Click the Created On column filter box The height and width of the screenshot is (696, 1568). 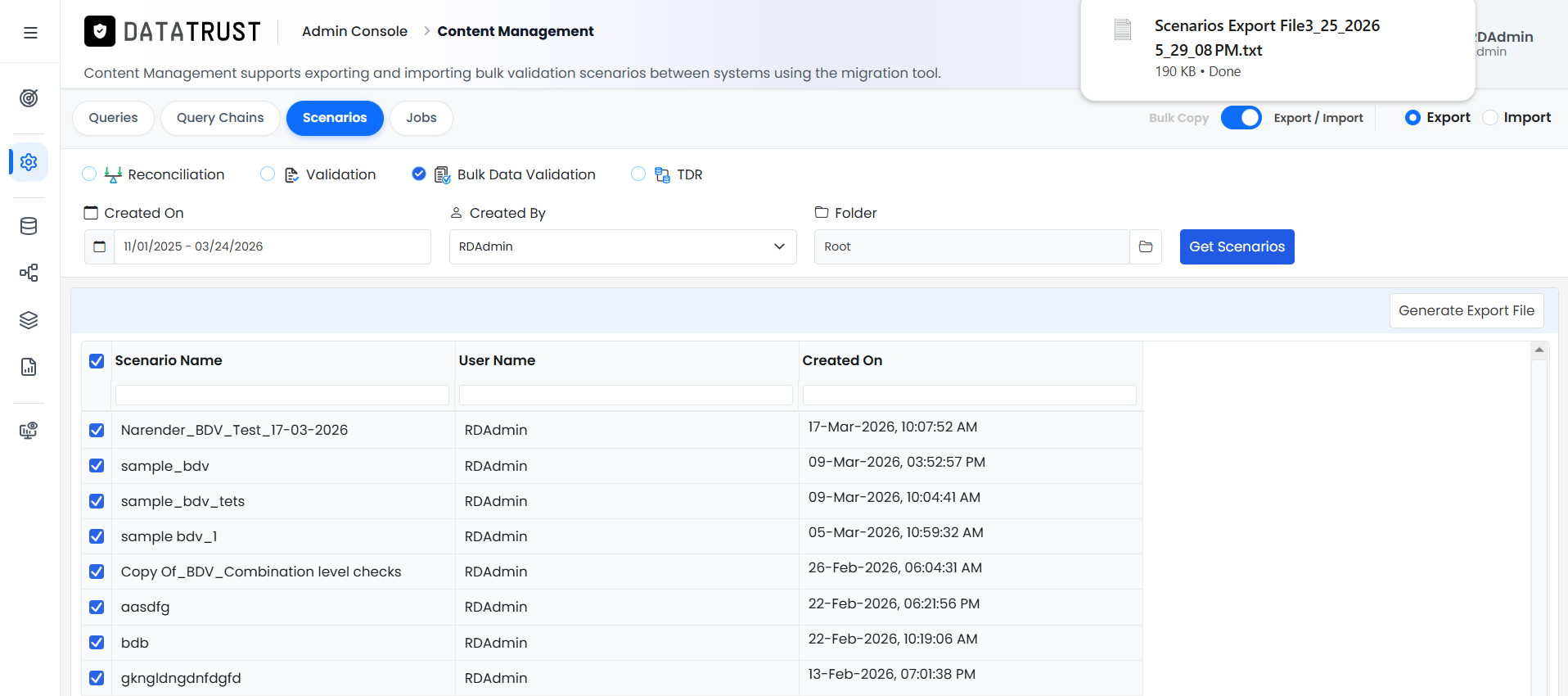click(x=969, y=395)
